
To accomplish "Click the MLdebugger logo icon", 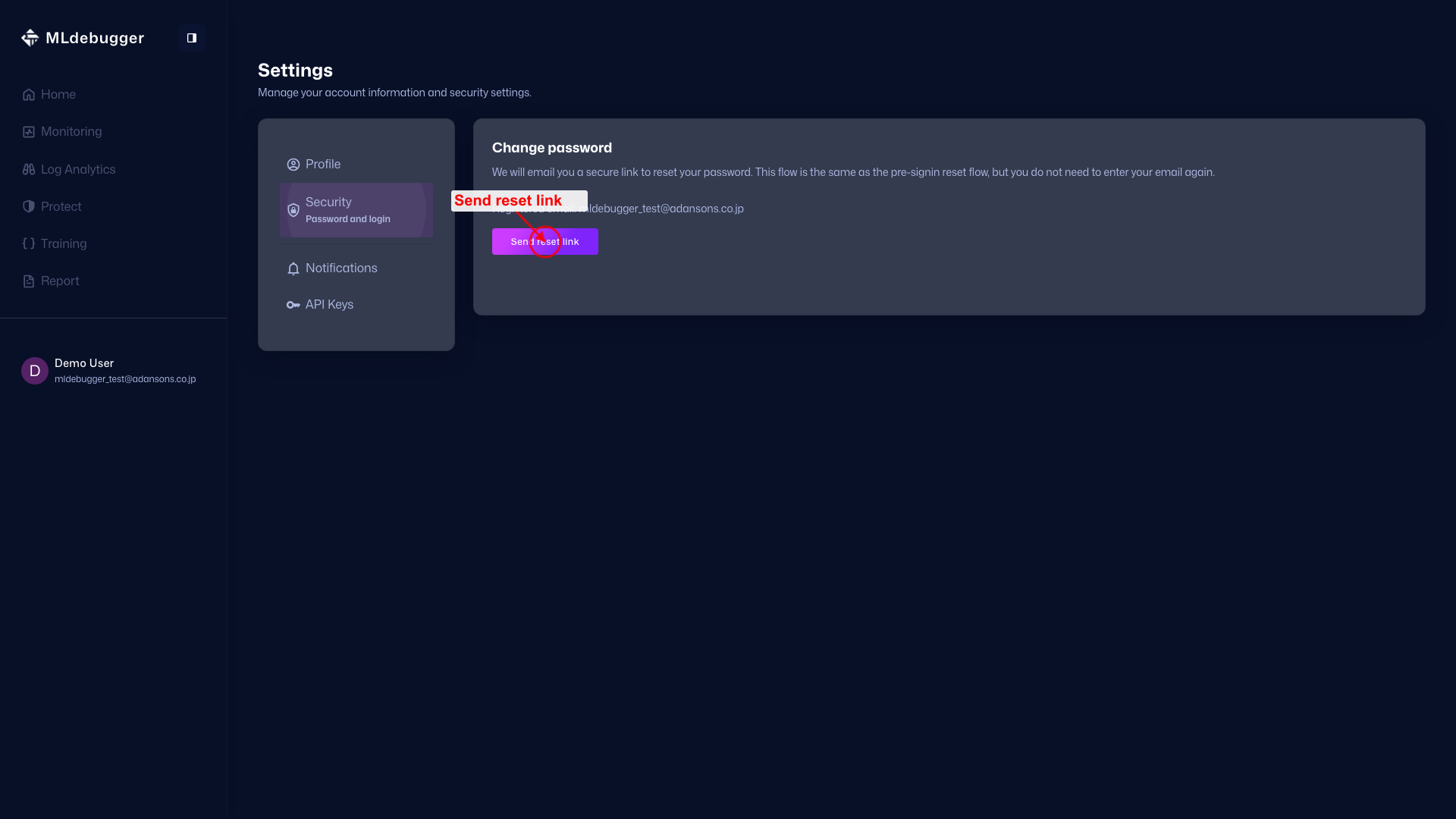I will (30, 38).
